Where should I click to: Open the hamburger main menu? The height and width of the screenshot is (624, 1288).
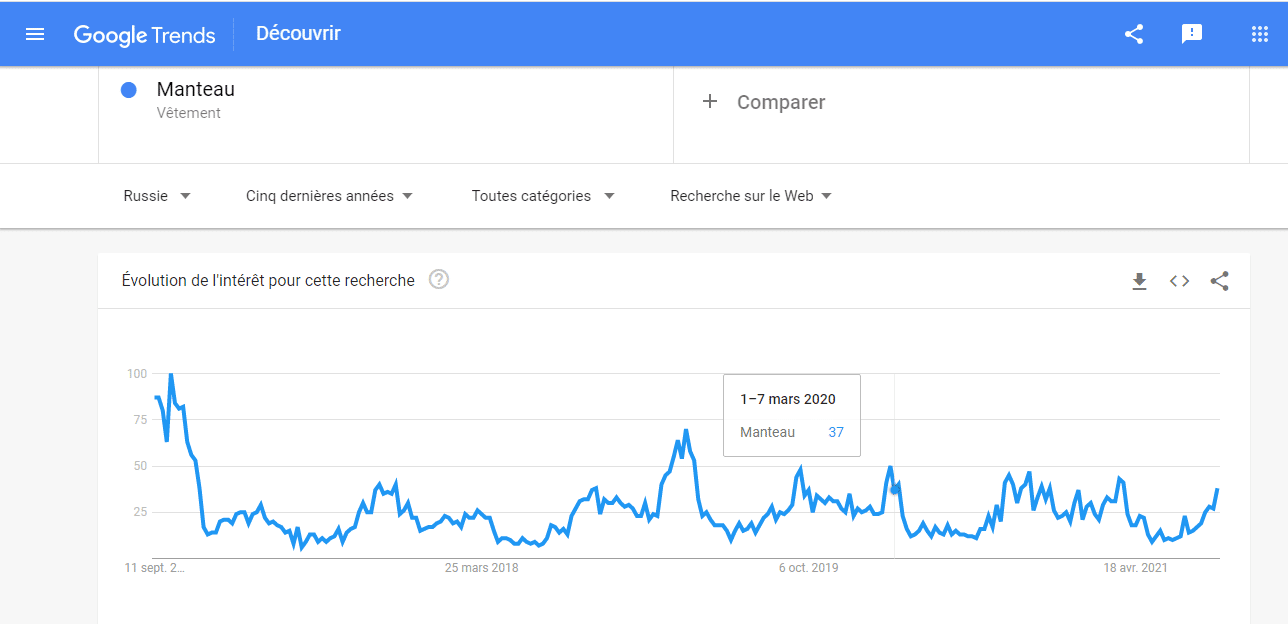(35, 34)
